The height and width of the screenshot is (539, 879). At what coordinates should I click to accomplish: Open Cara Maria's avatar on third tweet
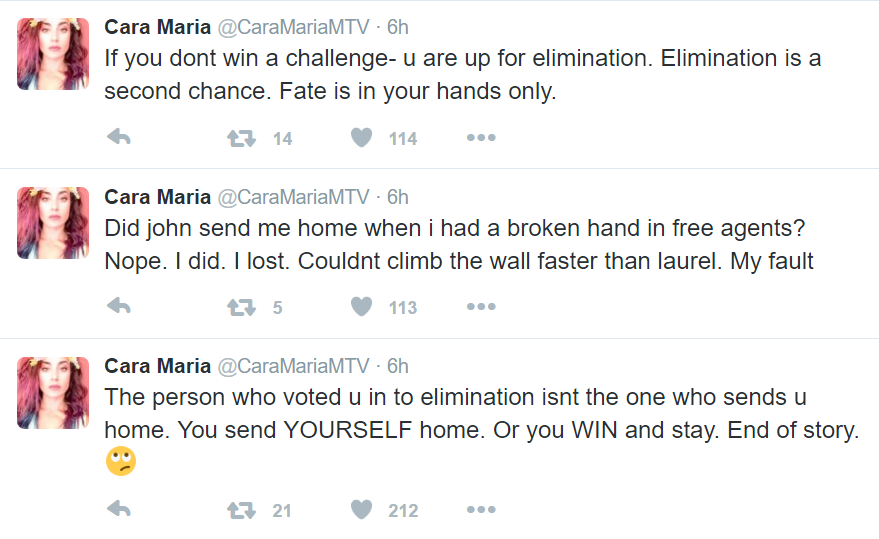53,393
